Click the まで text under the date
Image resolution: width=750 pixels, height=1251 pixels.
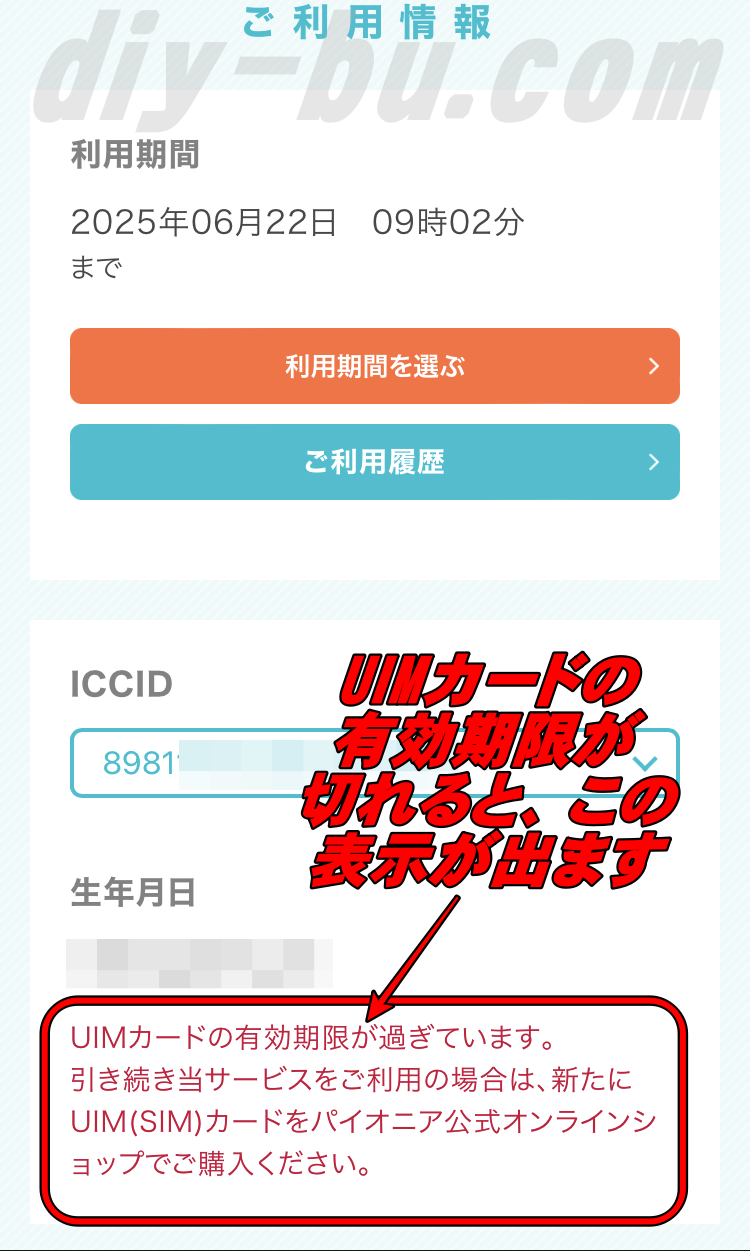coord(96,268)
